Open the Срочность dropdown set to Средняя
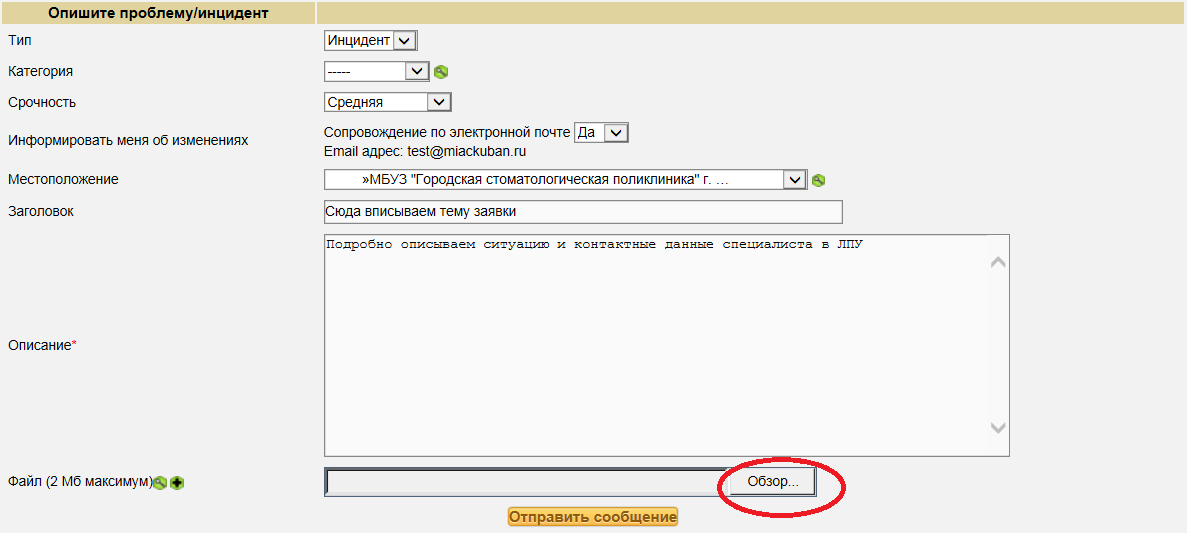This screenshot has height=535, width=1191. click(388, 102)
